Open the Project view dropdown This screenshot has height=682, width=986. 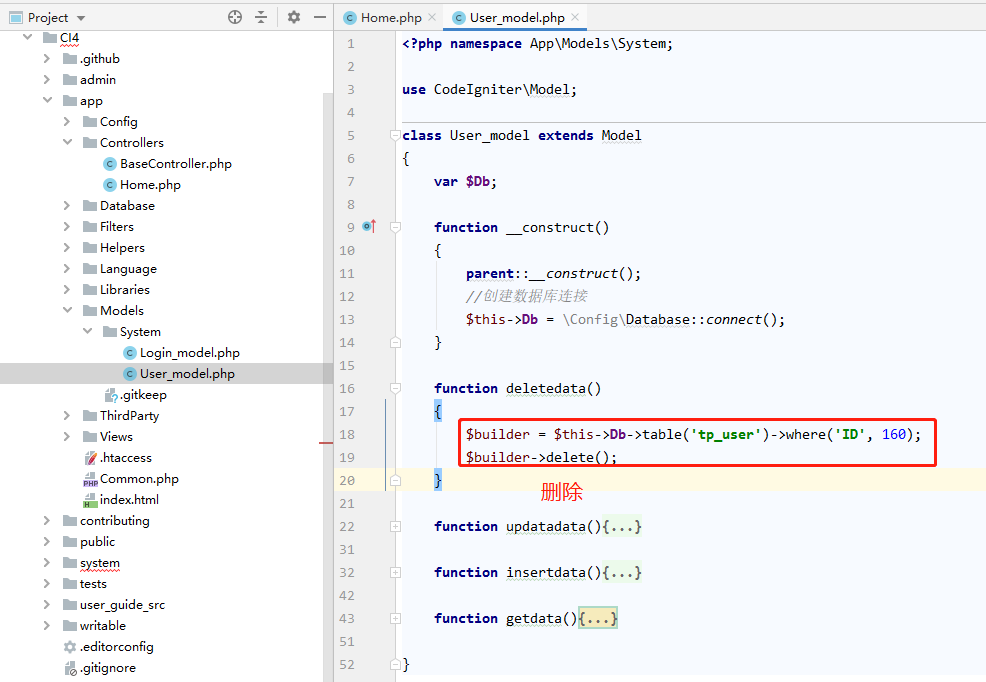pos(81,18)
